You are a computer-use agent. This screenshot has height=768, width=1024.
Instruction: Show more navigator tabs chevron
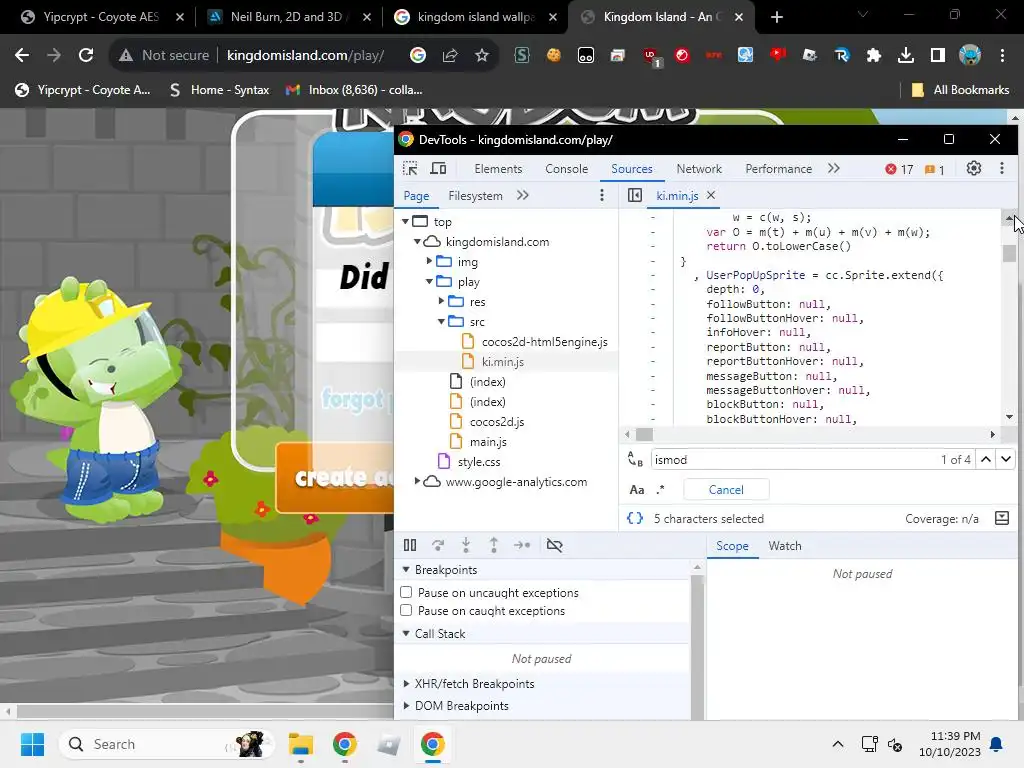tap(522, 195)
